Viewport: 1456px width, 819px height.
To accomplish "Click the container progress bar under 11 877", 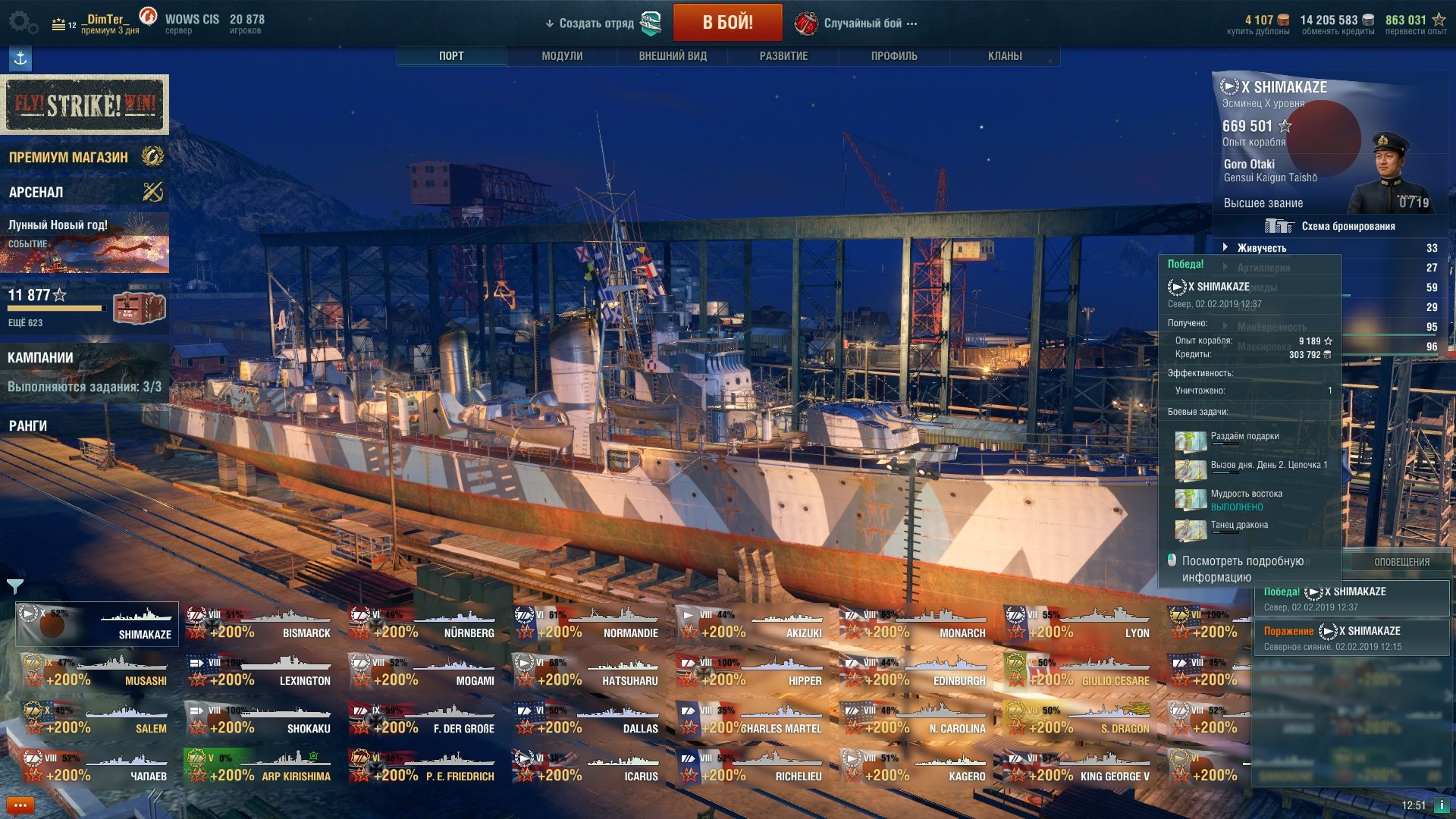I will click(55, 308).
